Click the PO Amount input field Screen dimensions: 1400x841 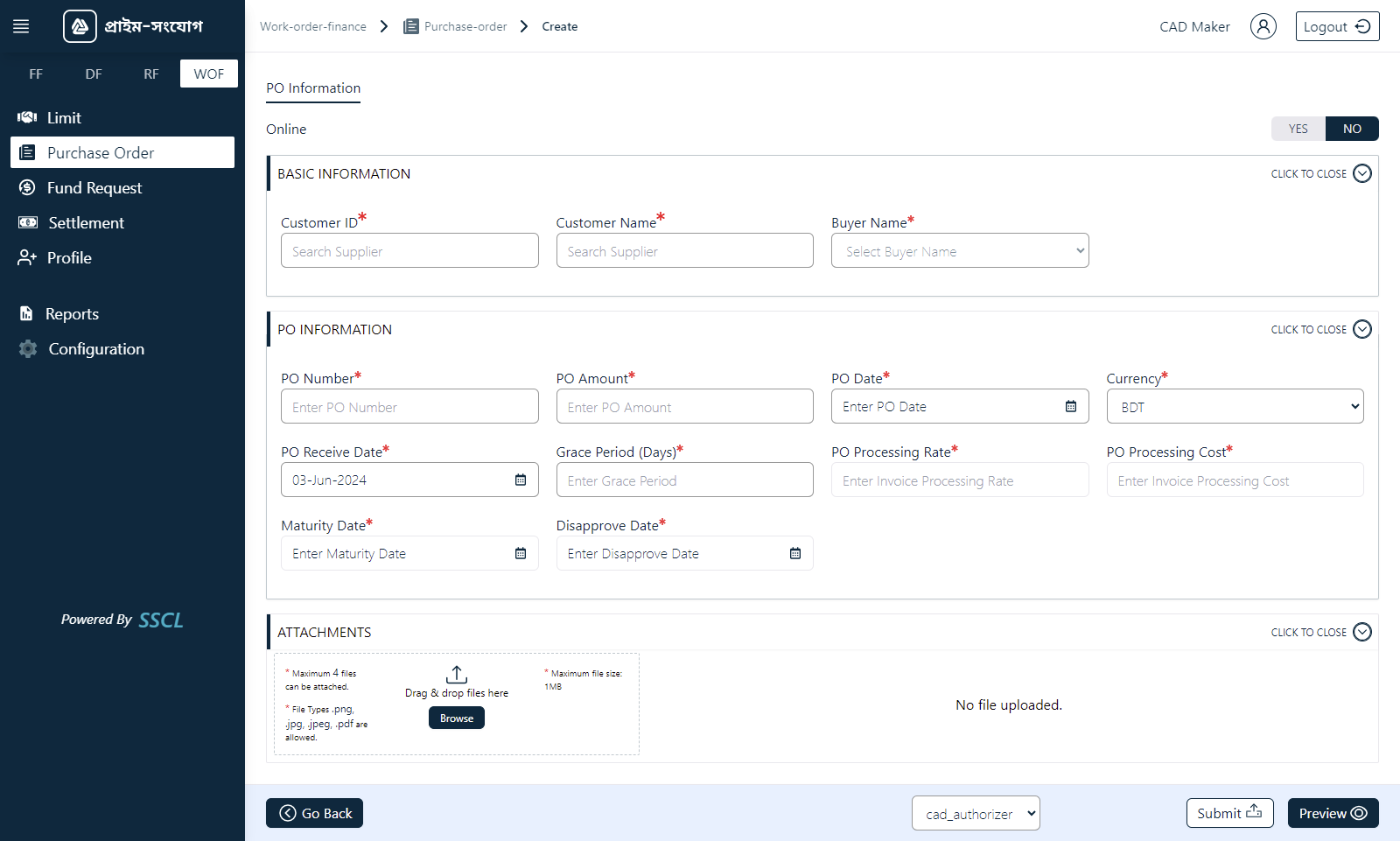point(684,407)
